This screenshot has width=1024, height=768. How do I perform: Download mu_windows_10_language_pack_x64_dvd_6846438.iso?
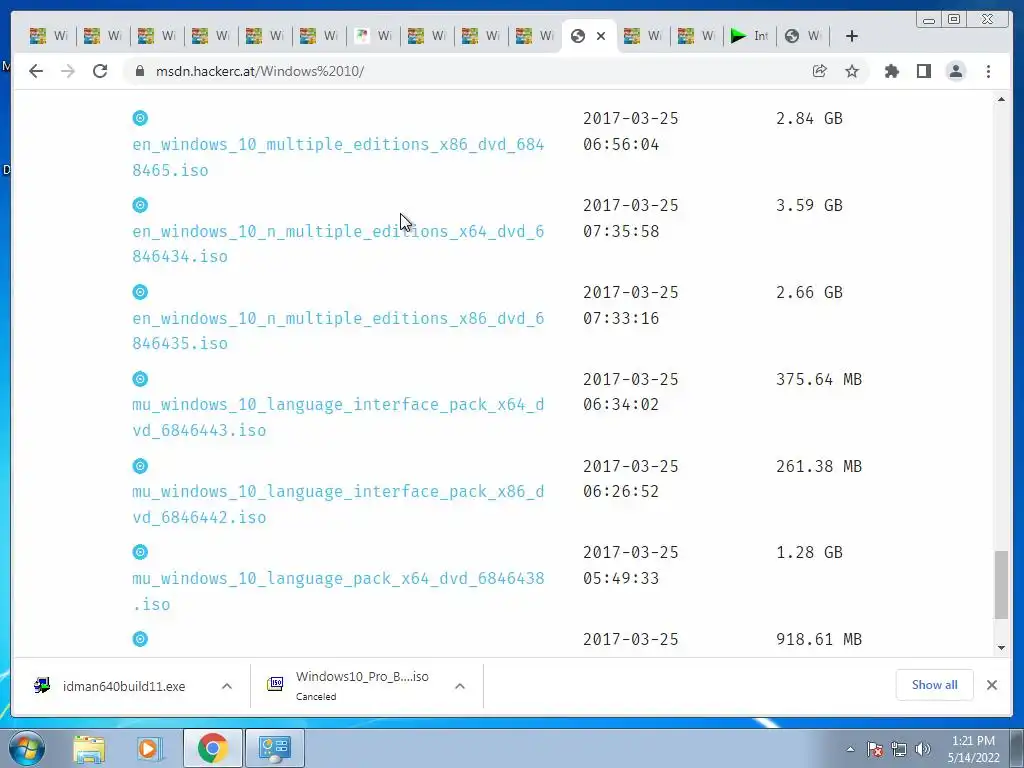(x=338, y=591)
